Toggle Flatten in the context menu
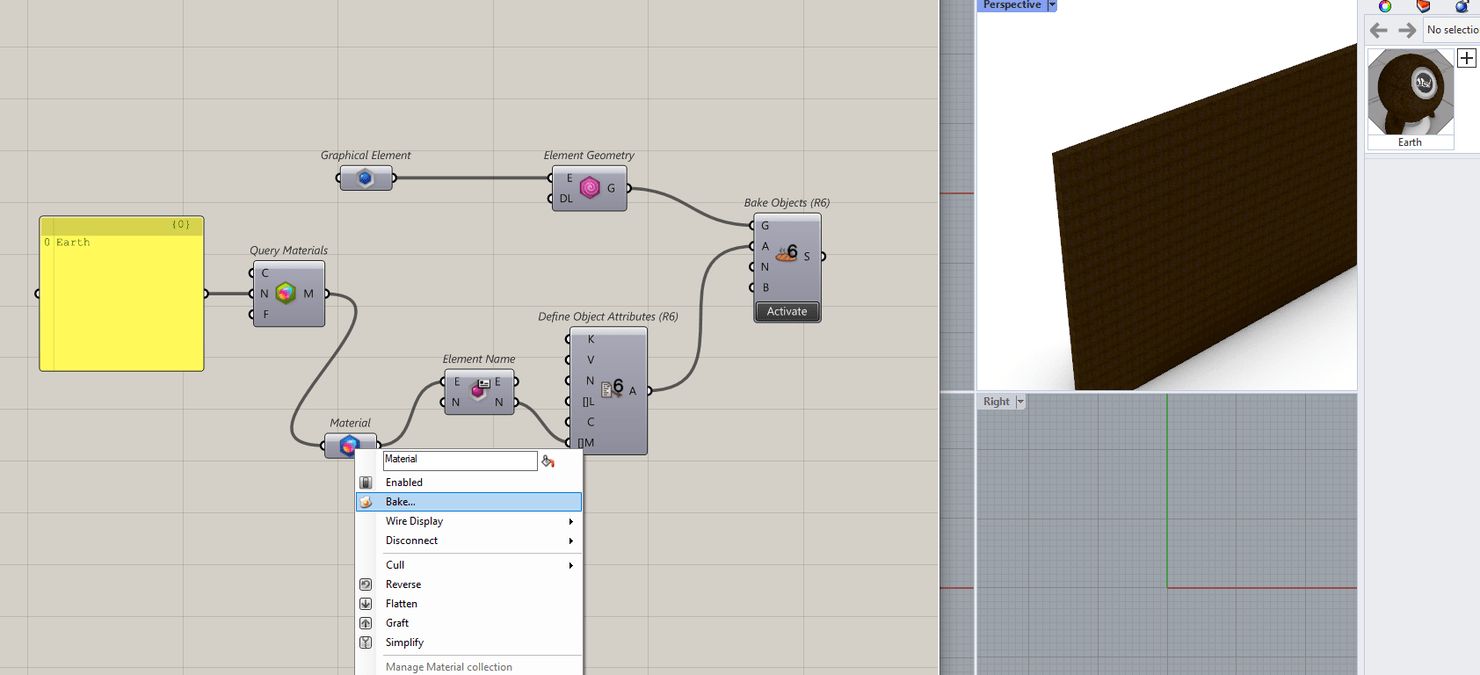The width and height of the screenshot is (1480, 675). pyautogui.click(x=401, y=604)
